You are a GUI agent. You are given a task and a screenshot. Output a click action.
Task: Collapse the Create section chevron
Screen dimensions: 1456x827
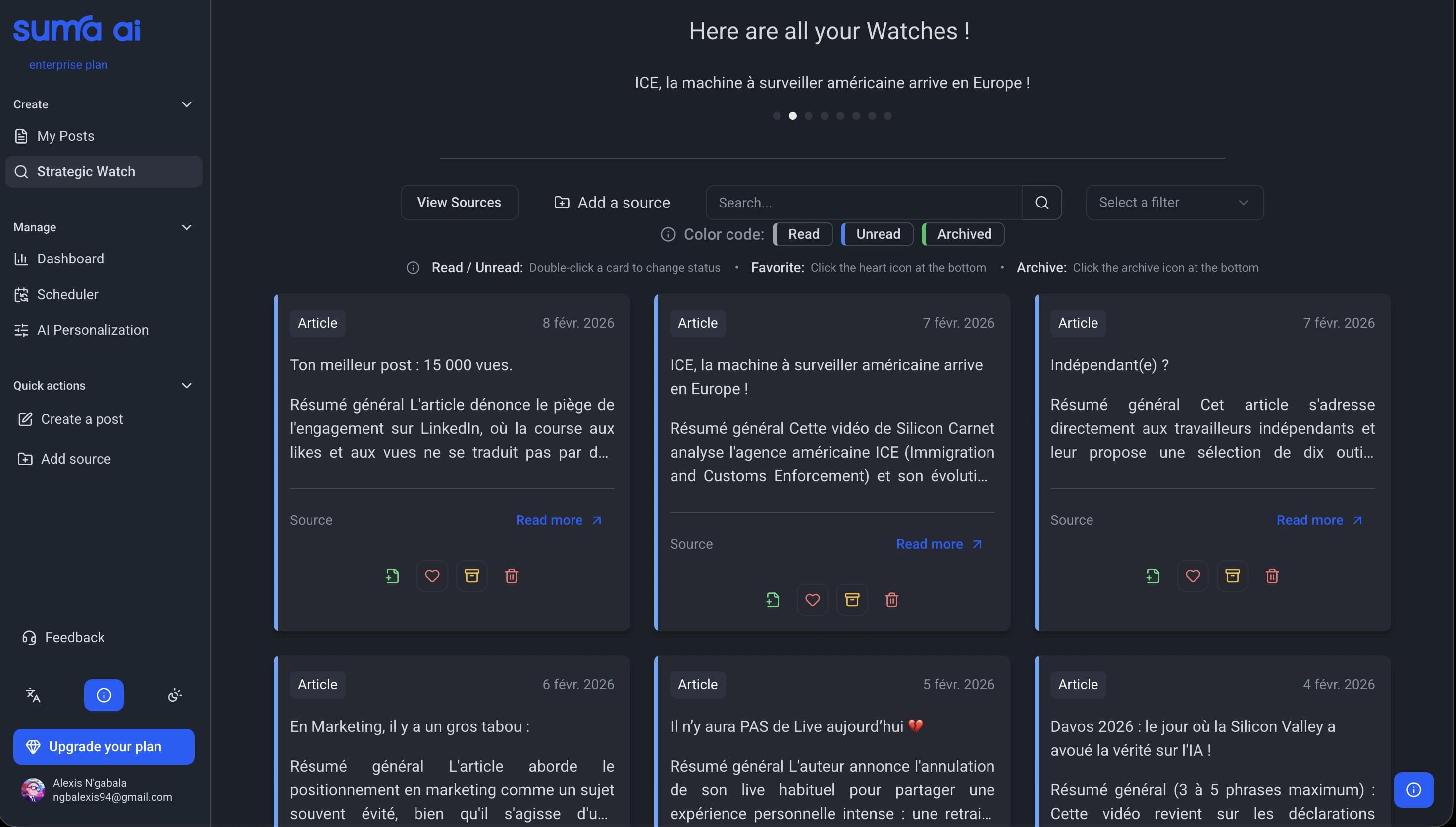point(186,104)
